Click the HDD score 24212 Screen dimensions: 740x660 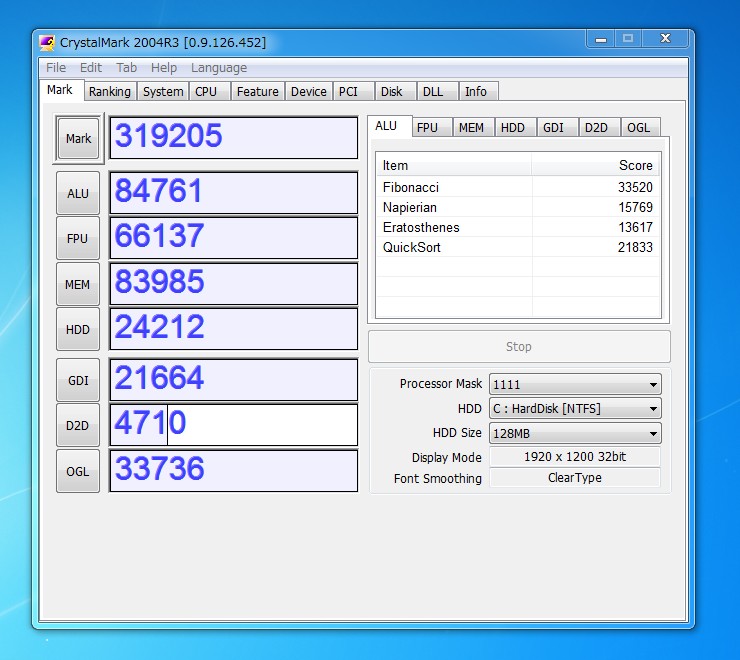(x=234, y=329)
